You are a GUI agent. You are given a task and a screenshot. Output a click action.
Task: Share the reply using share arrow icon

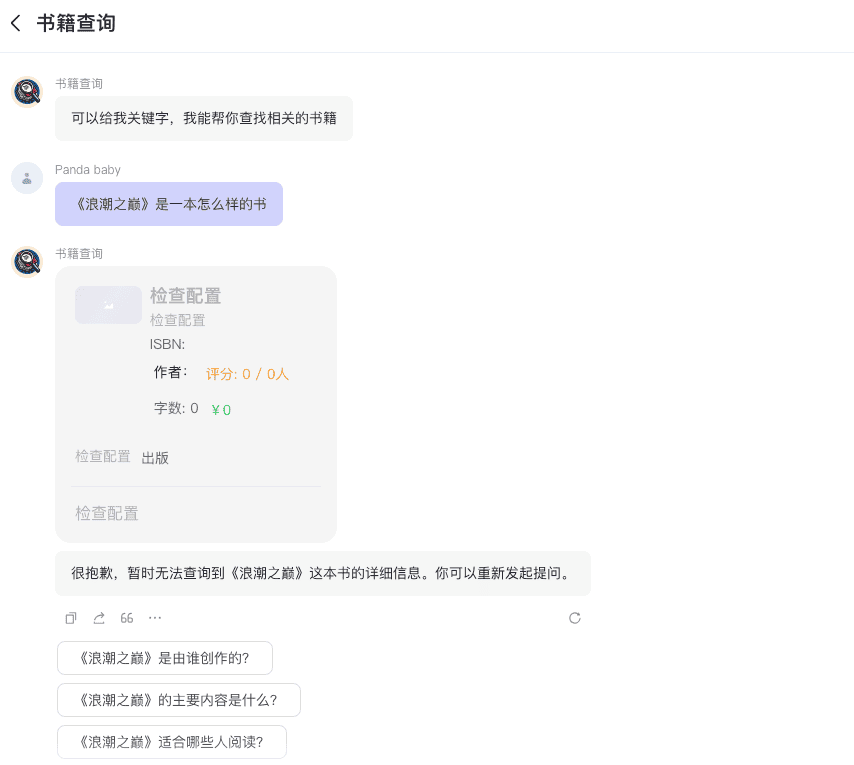[99, 618]
